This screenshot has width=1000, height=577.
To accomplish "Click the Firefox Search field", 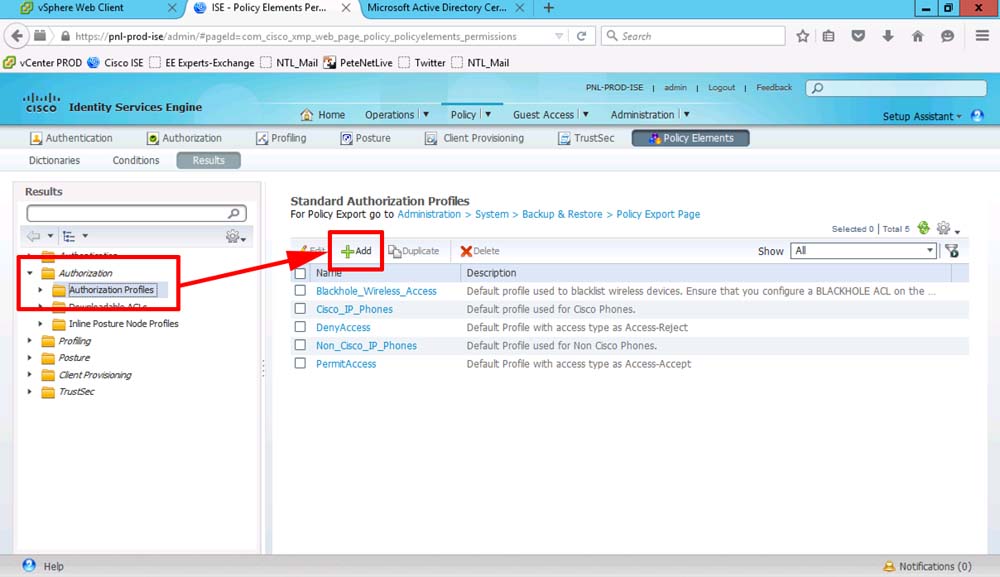I will point(693,36).
